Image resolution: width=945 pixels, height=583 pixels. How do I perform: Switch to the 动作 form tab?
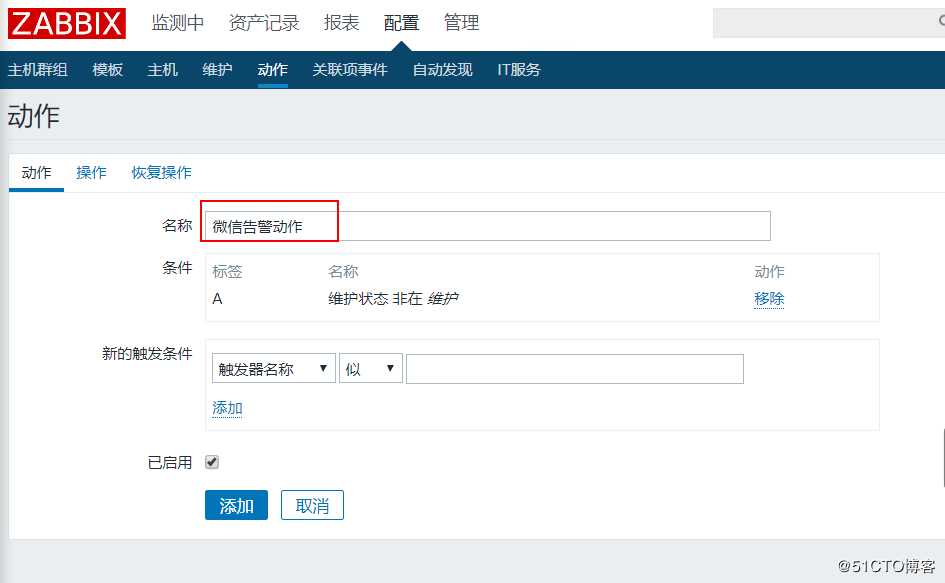point(36,172)
